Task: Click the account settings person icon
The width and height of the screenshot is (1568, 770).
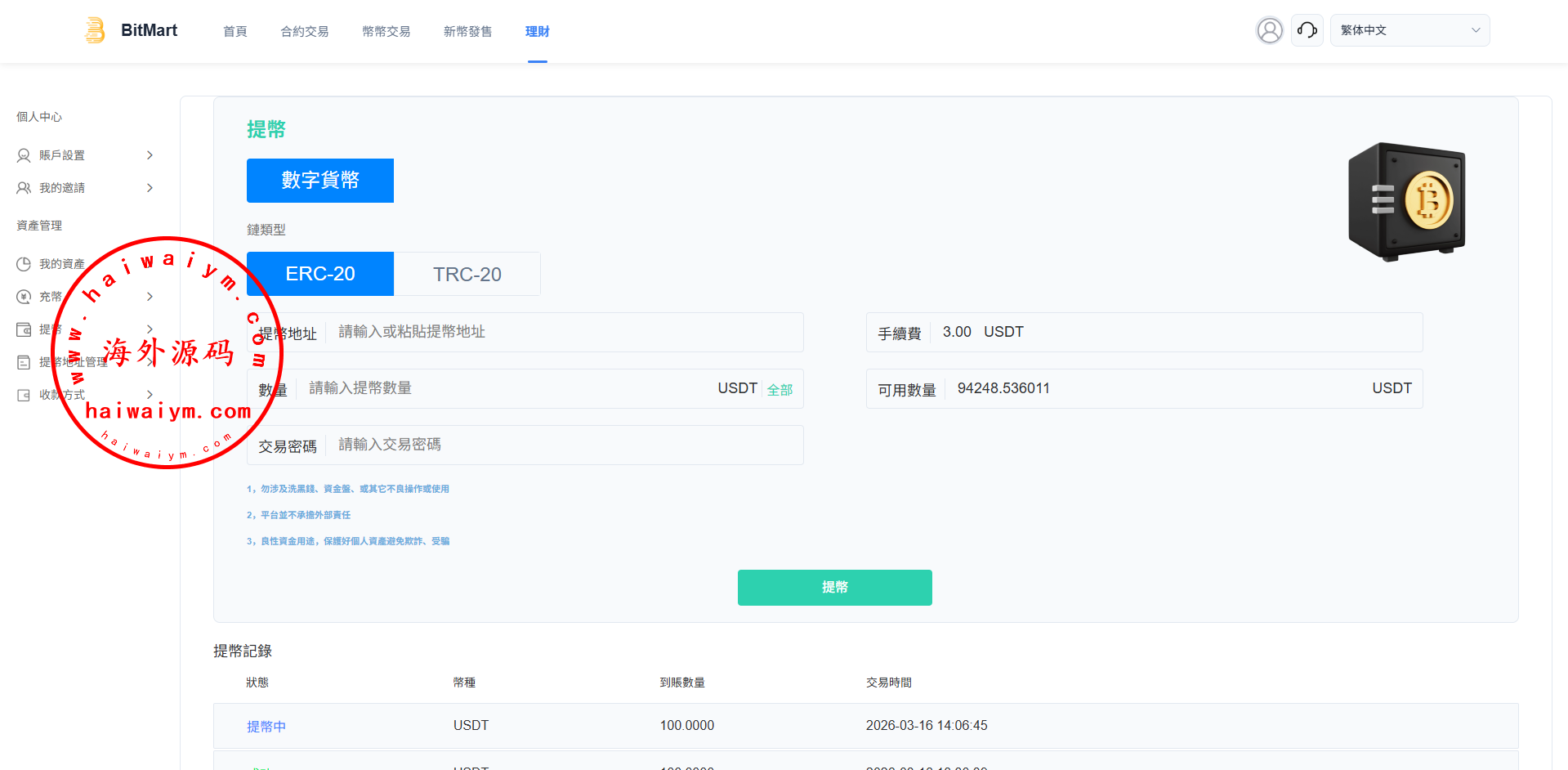Action: point(24,155)
